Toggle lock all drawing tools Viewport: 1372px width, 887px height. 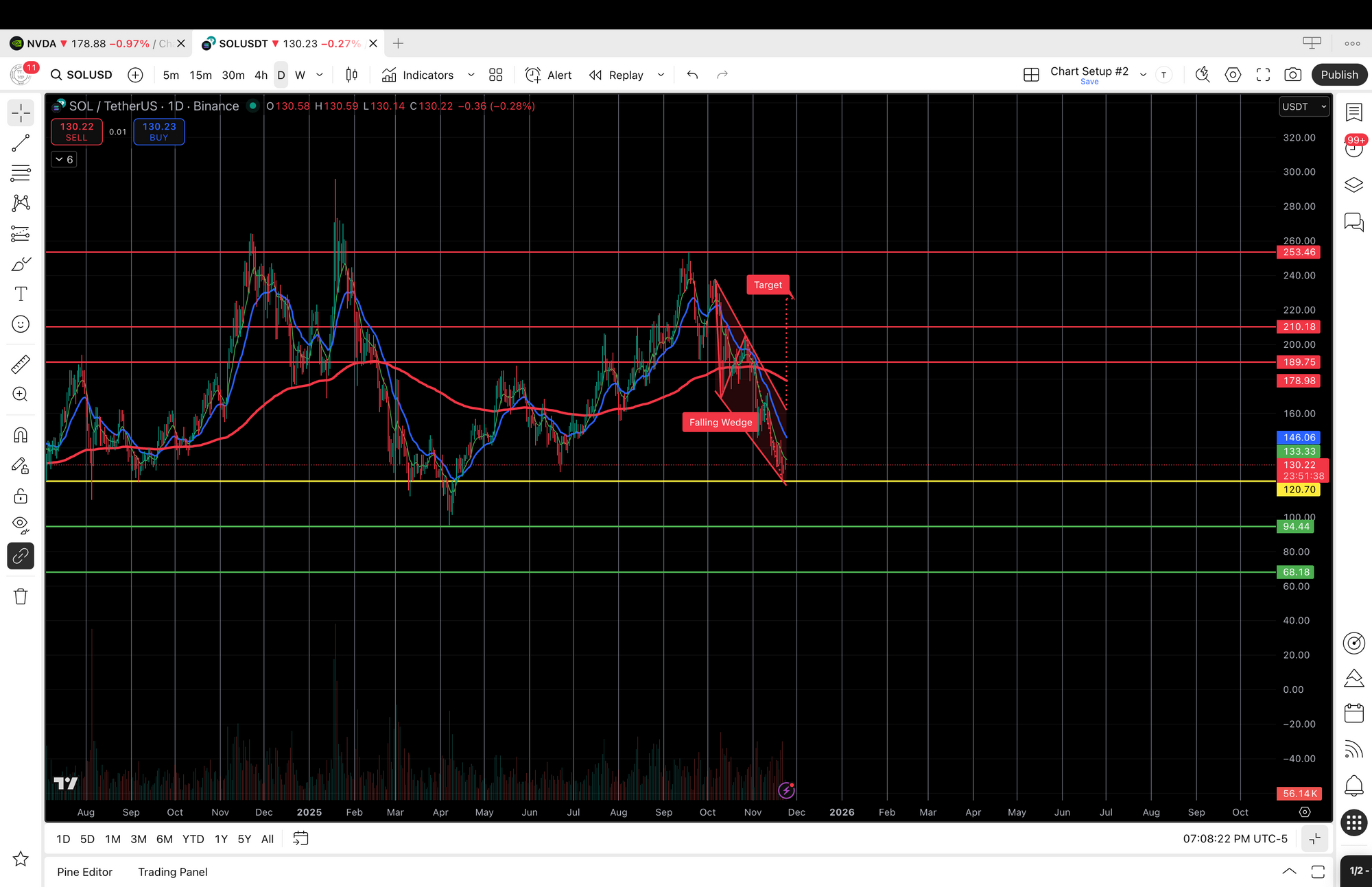tap(21, 495)
